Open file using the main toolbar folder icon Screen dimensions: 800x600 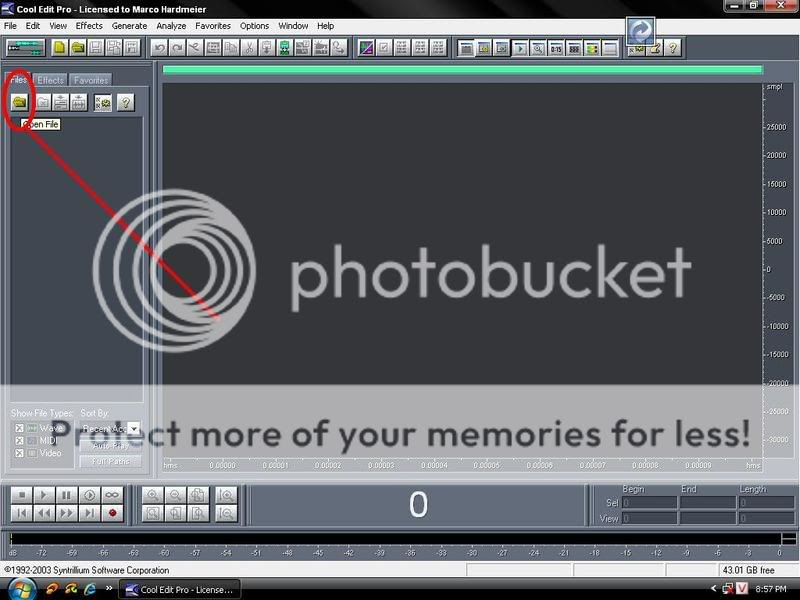(78, 48)
